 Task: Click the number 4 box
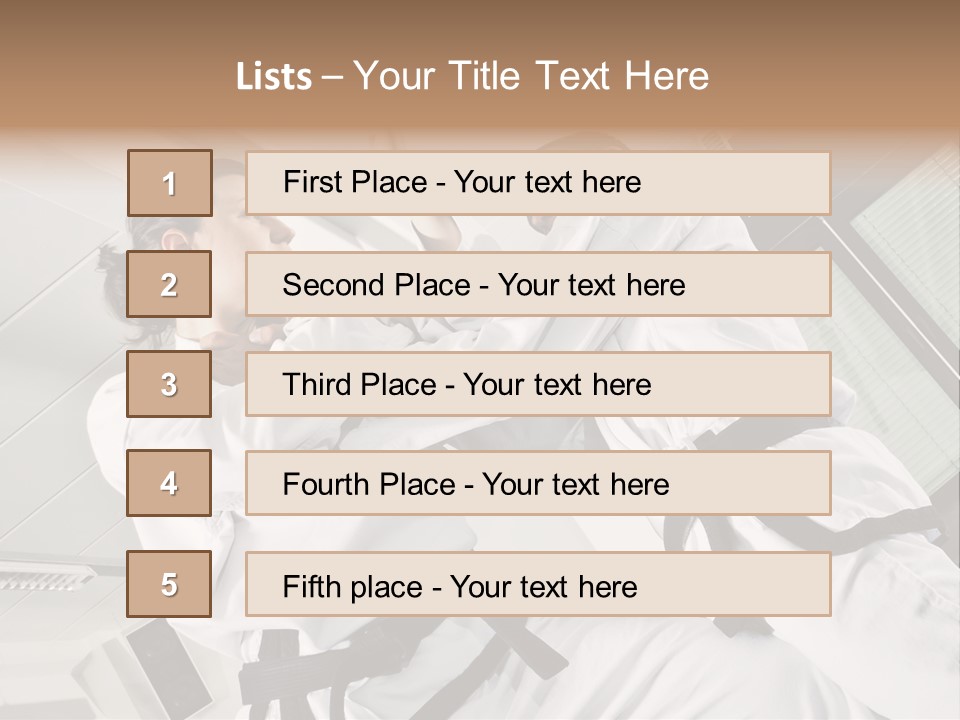point(169,483)
